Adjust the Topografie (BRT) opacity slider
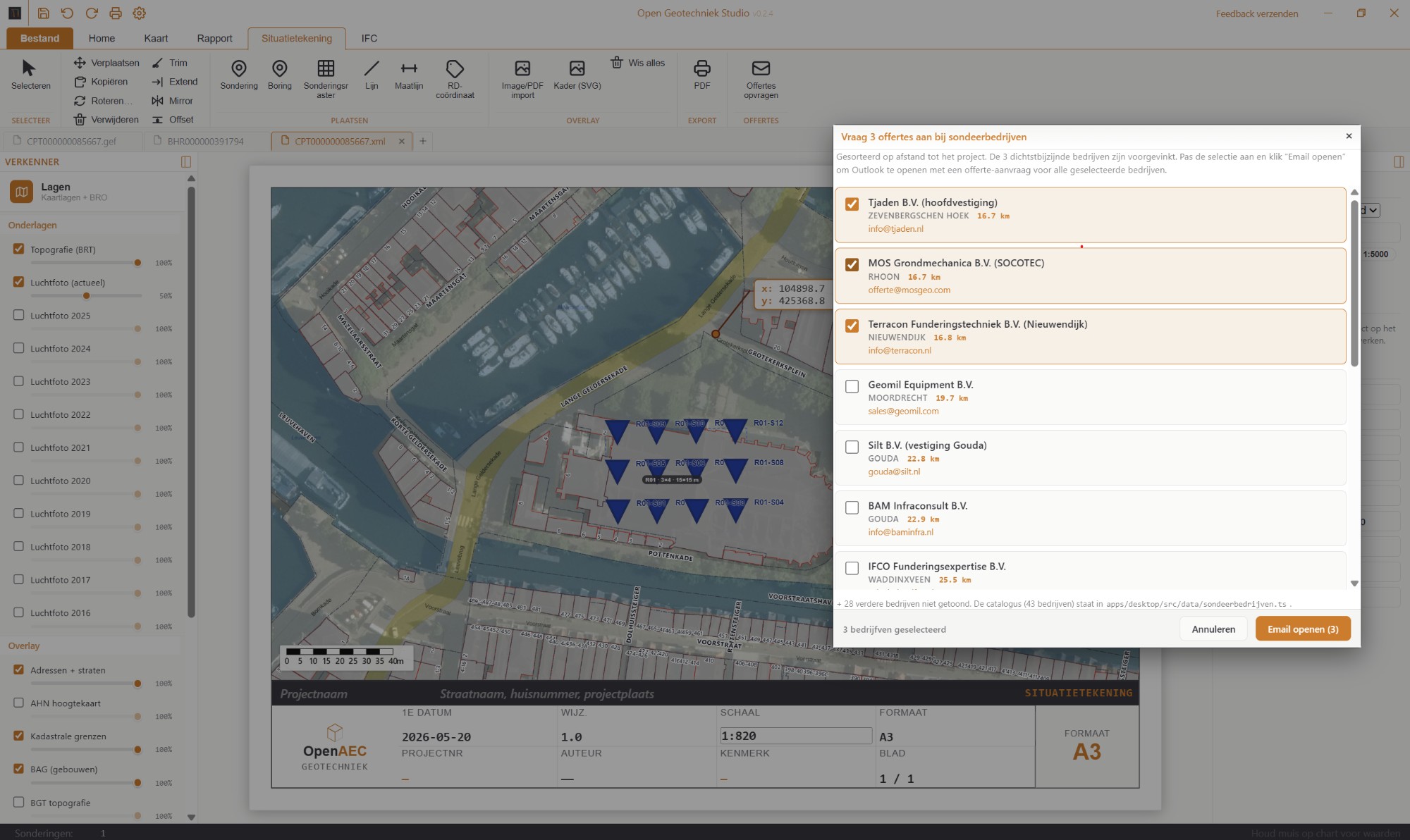This screenshot has height=840, width=1410. tap(86, 263)
